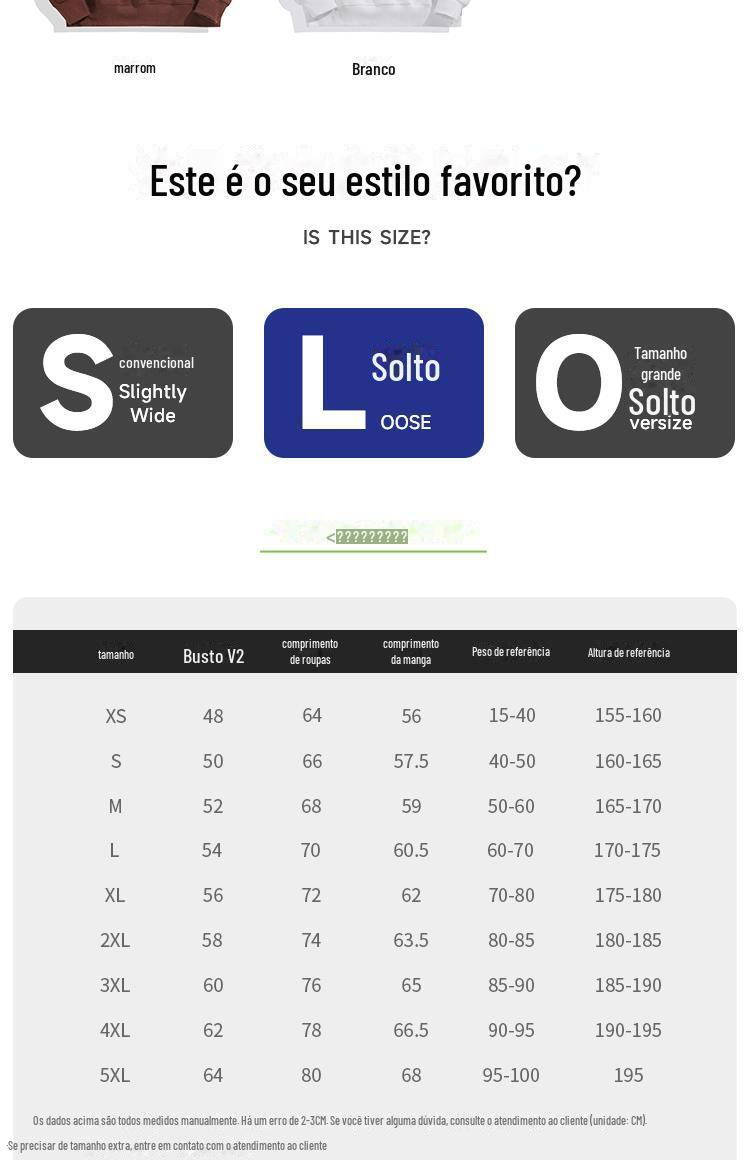Select the white hoodie thumbnail
Viewport: 750px width, 1160px height.
pos(373,14)
